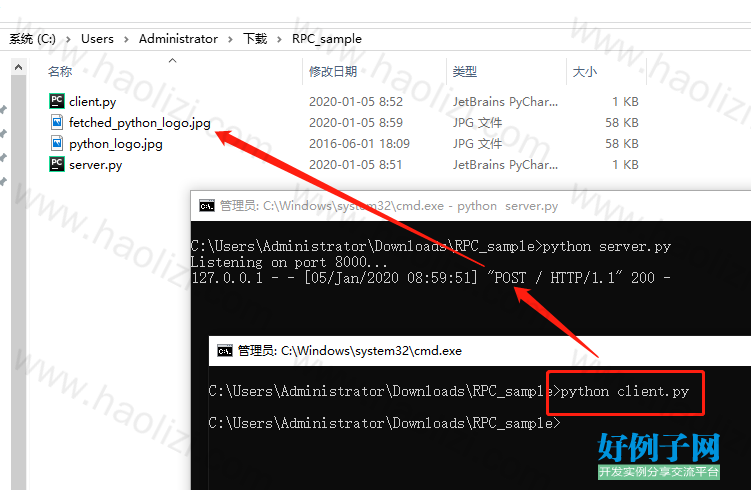Select the server.py PyCharm file icon
The image size is (751, 490).
click(57, 164)
